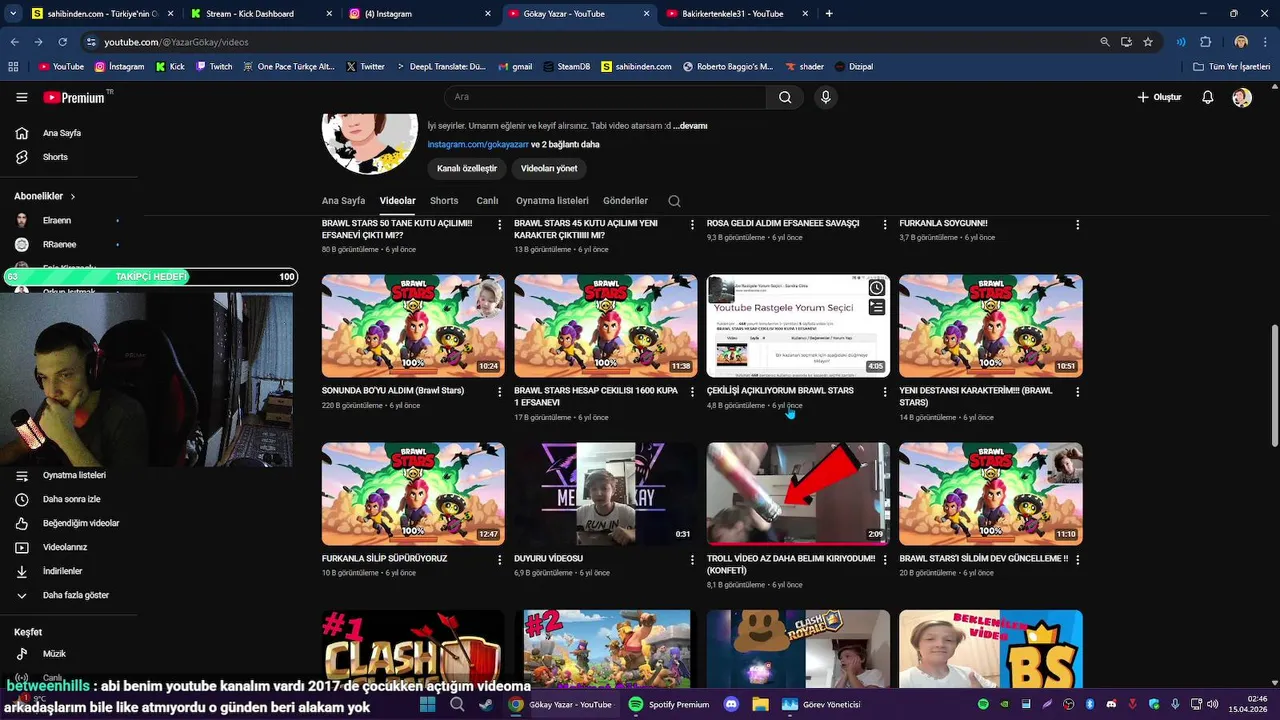
Task: Click the Videoları yönet button
Action: (x=549, y=168)
